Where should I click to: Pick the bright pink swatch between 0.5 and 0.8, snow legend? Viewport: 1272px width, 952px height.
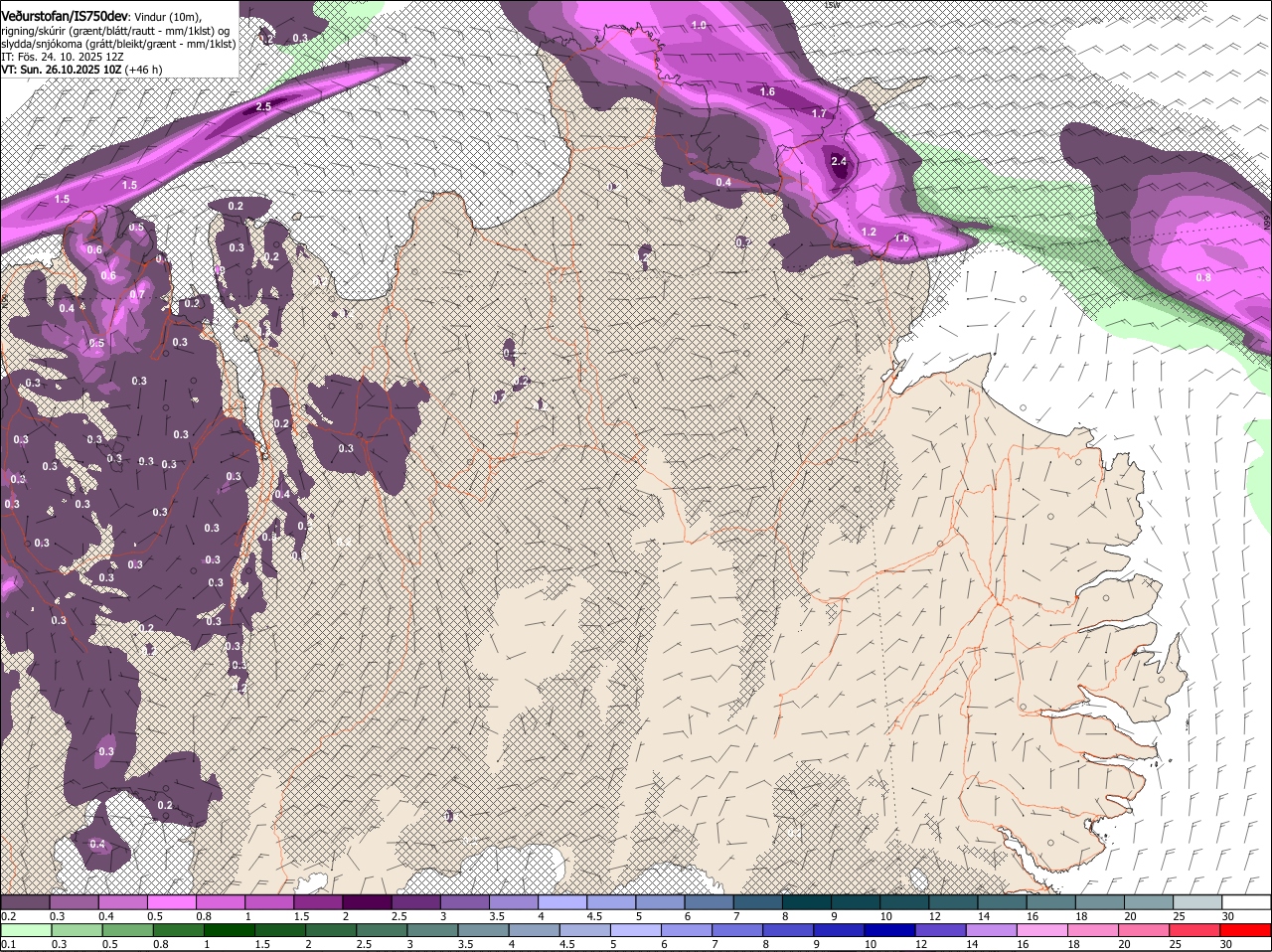173,902
